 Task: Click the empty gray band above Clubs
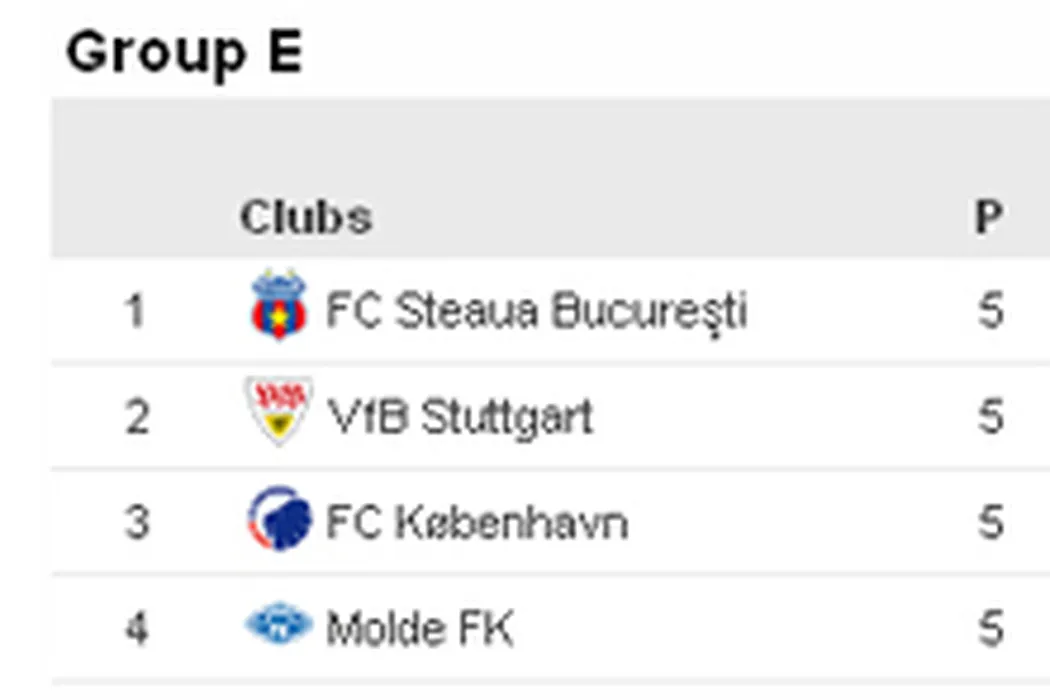[x=550, y=140]
